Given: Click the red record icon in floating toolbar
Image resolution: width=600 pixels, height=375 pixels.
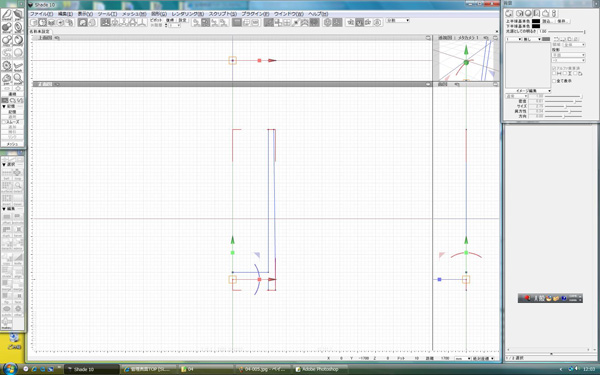Looking at the screenshot, I should [x=527, y=298].
